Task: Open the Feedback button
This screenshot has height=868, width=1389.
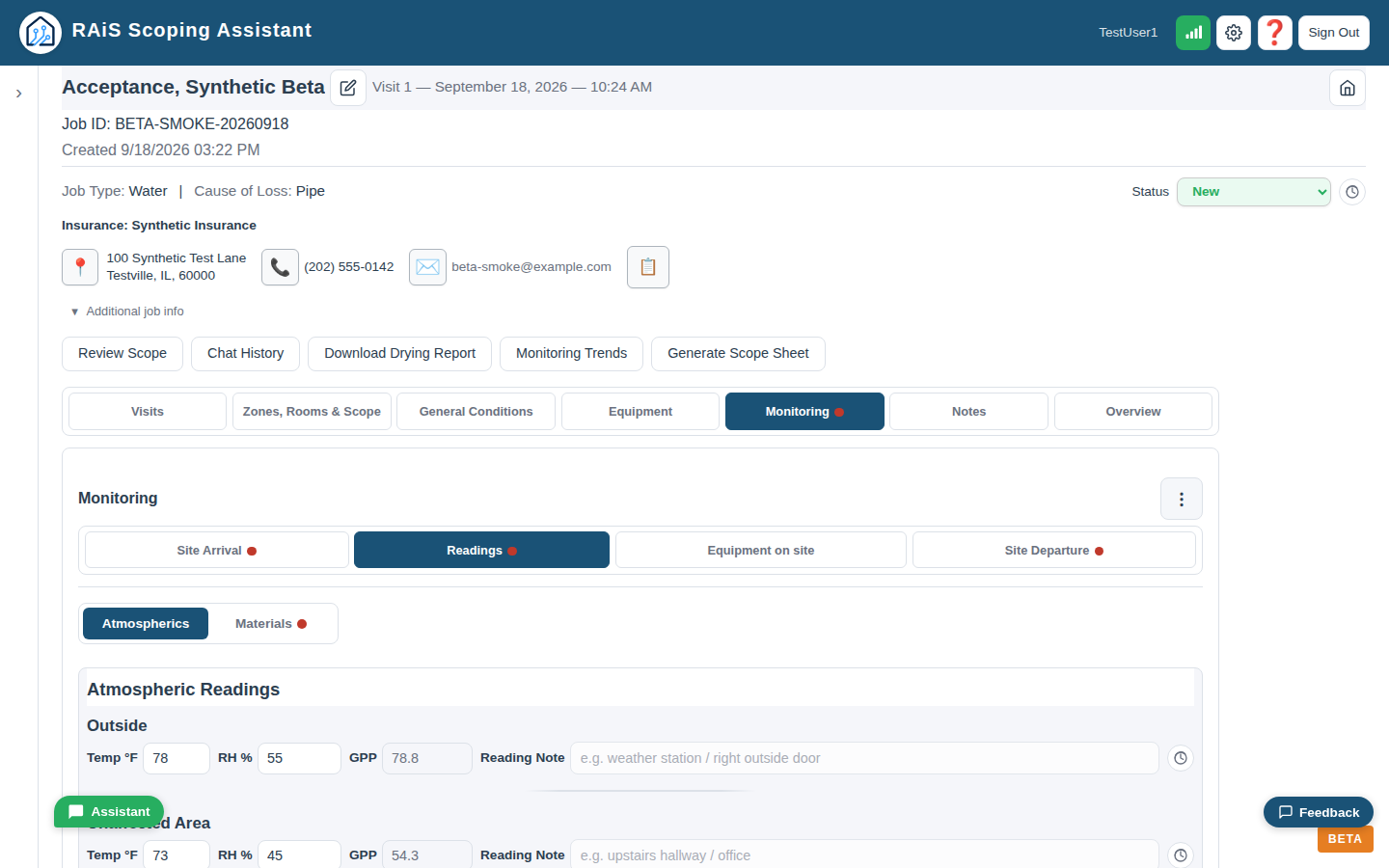Action: coord(1319,813)
